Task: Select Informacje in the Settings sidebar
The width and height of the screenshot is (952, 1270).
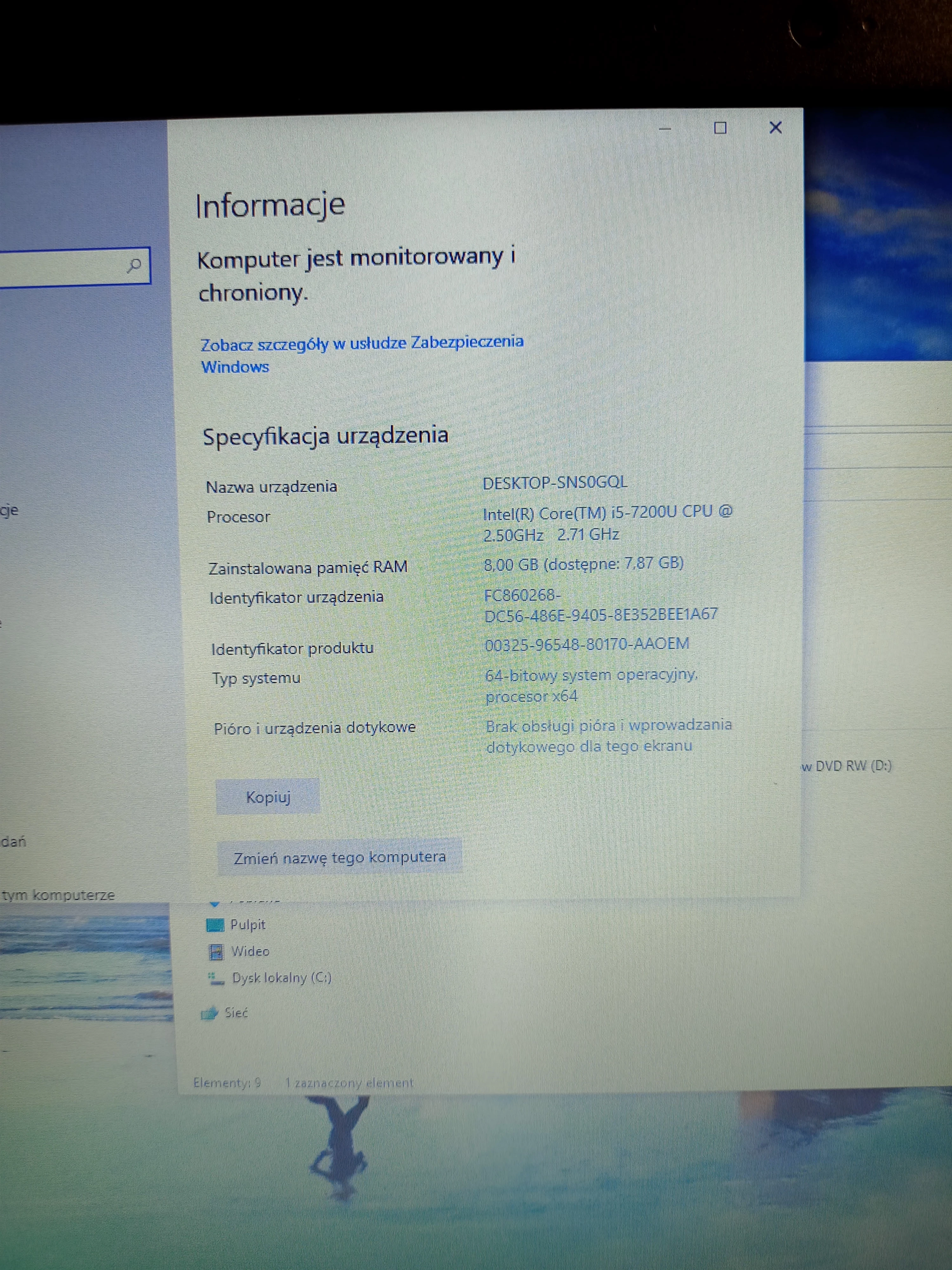Action: point(9,510)
